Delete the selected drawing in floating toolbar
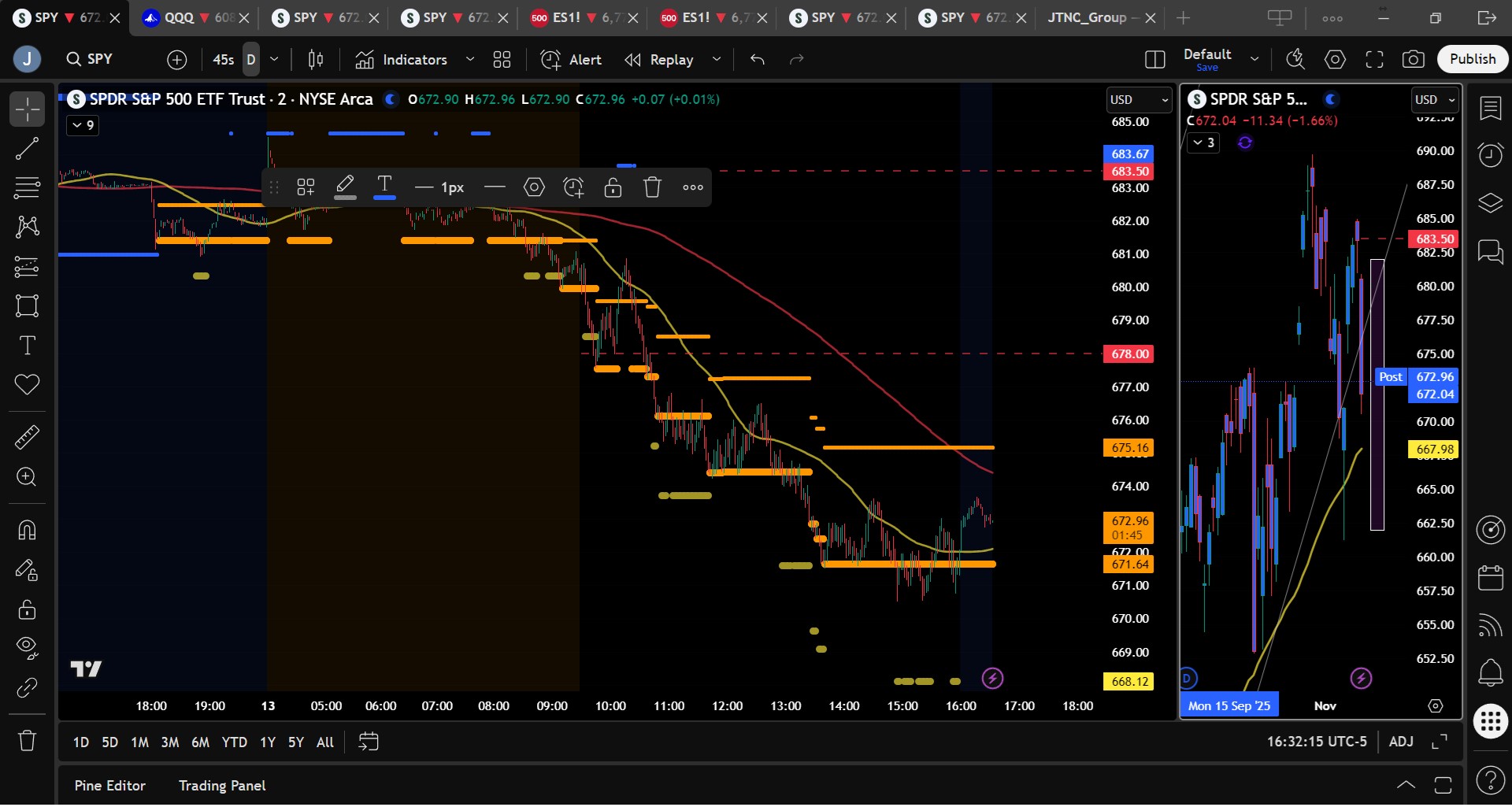Screen dimensions: 1512x807 coord(652,187)
